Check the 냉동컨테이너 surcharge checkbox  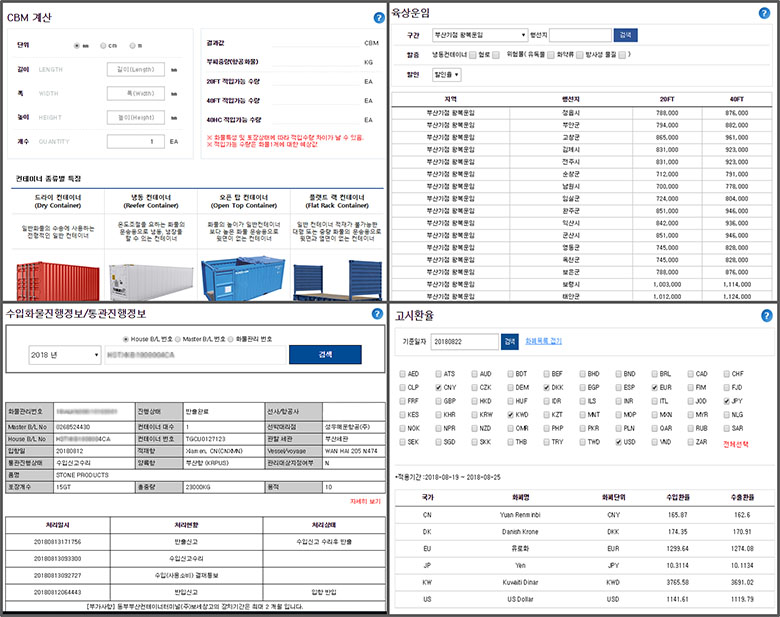473,55
